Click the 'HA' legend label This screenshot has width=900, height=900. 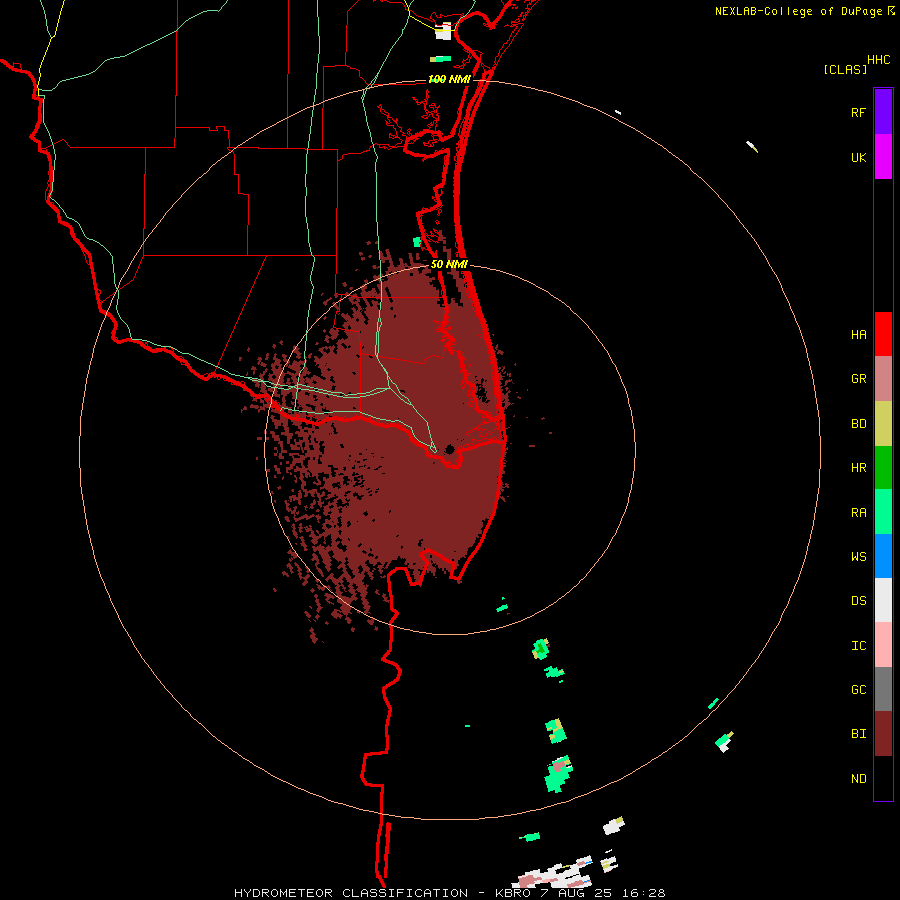click(858, 335)
